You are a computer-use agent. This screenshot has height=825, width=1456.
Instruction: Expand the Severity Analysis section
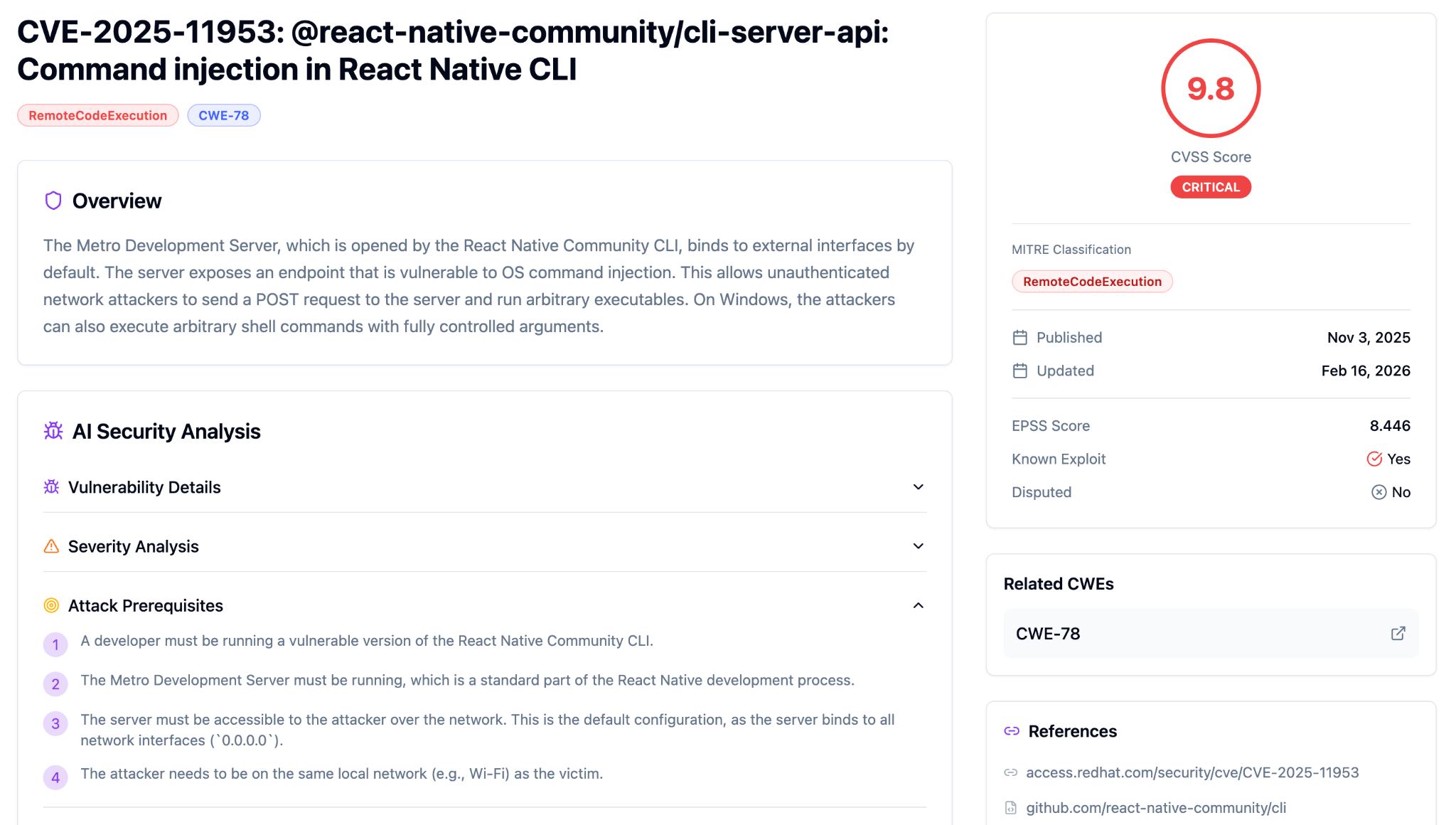918,546
